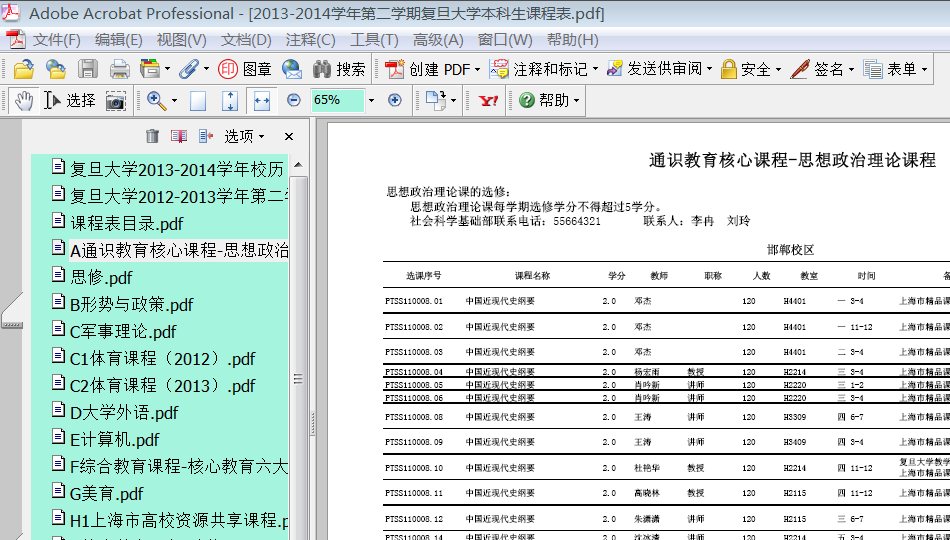950x540 pixels.
Task: Open the 高级(A) menu
Action: [x=438, y=40]
